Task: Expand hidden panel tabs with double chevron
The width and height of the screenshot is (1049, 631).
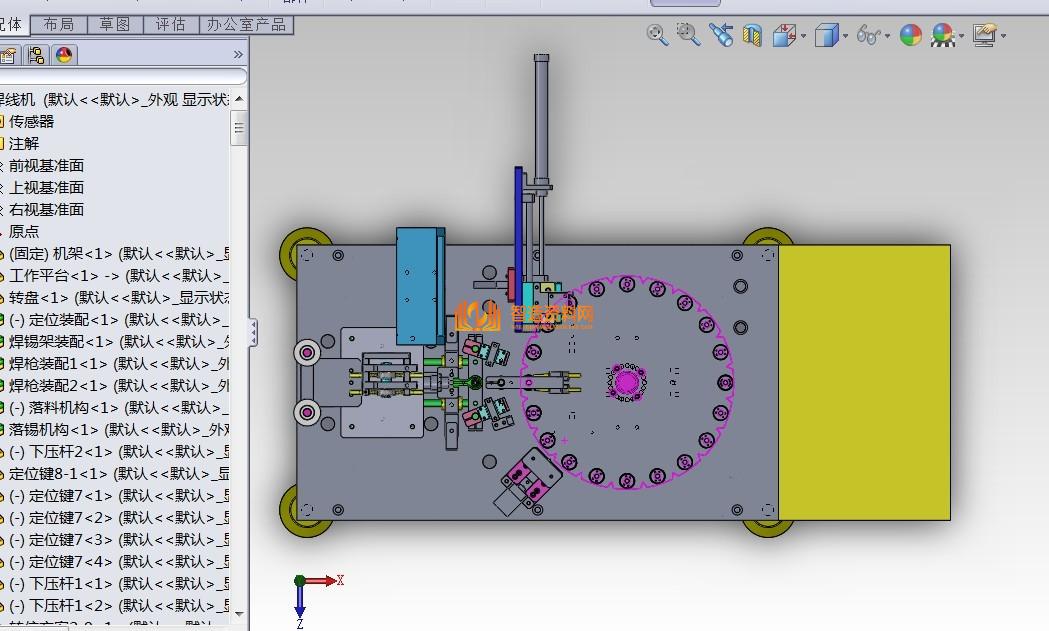Action: coord(238,55)
